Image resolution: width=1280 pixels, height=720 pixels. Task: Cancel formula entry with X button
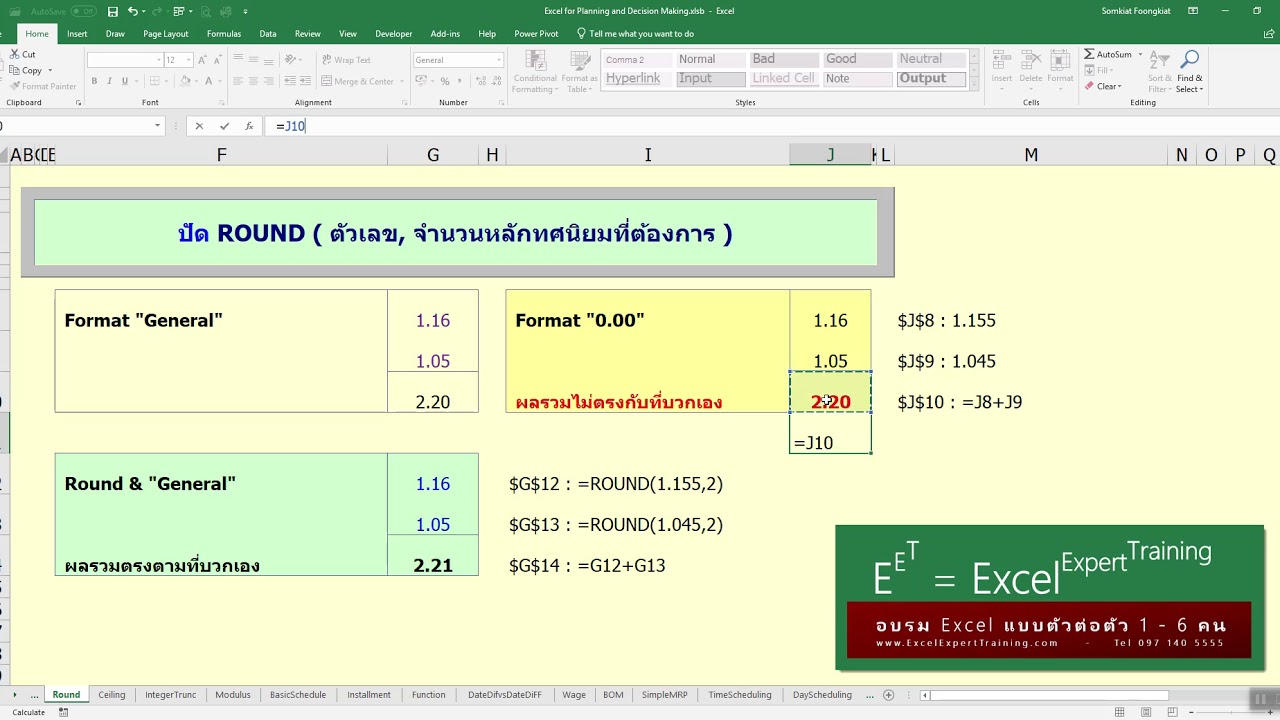(199, 126)
